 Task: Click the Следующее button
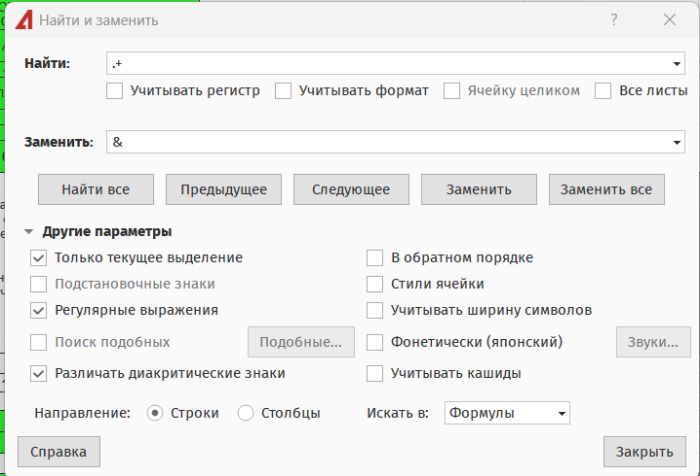click(x=351, y=190)
